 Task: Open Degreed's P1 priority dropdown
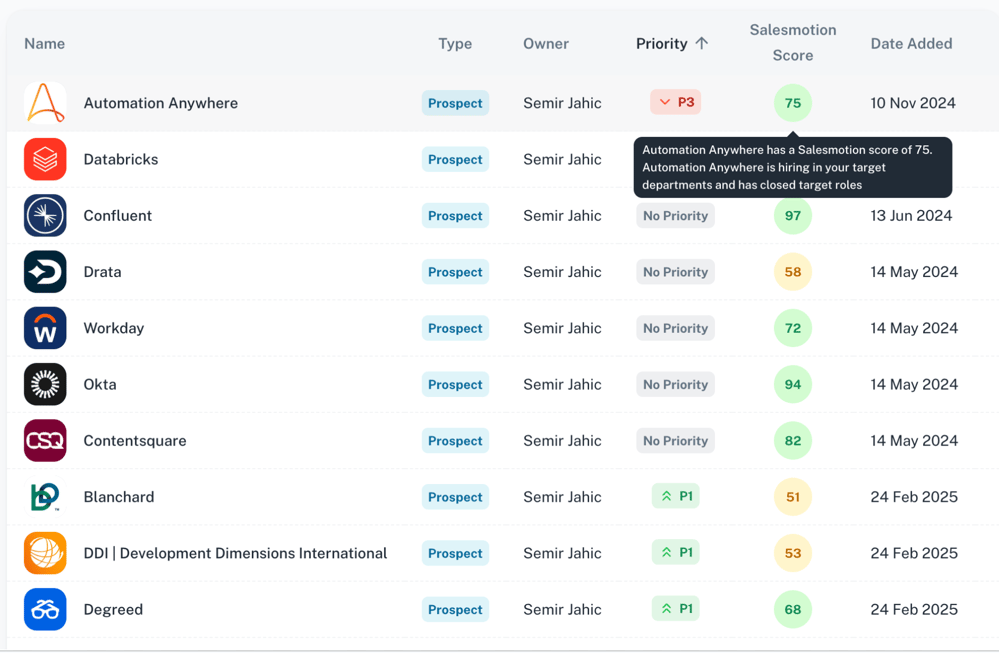pos(675,608)
